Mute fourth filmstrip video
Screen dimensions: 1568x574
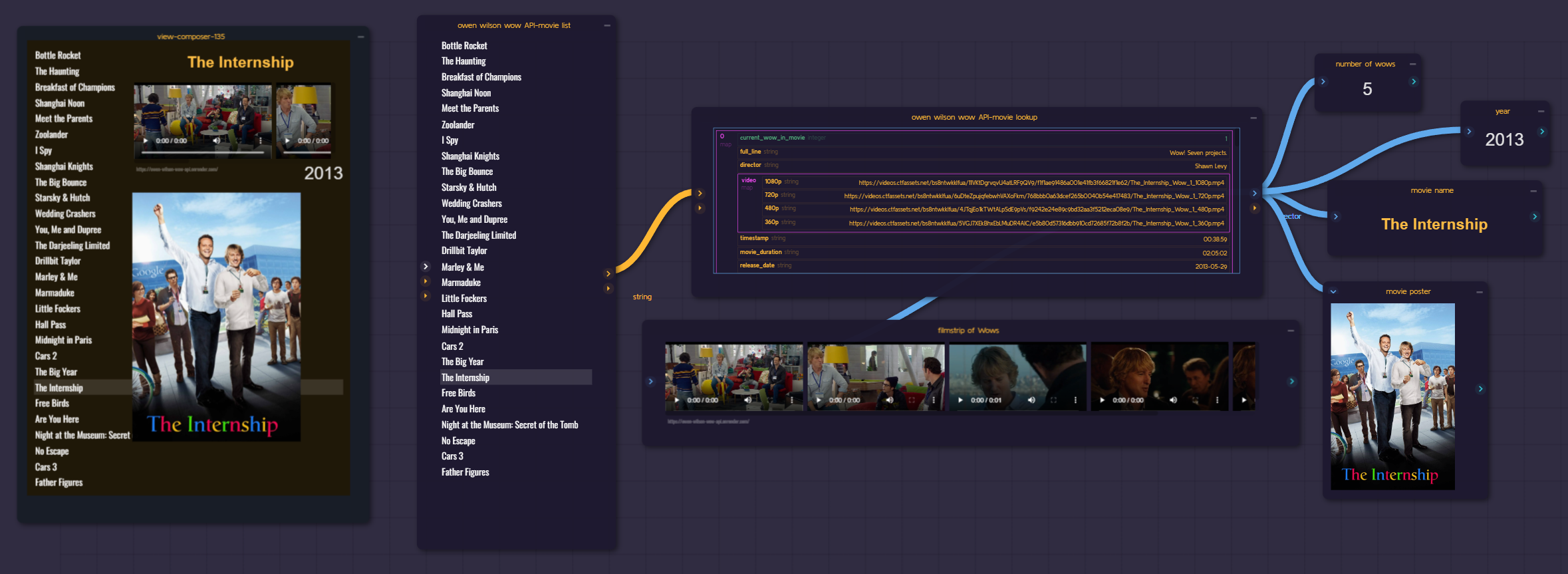pyautogui.click(x=1173, y=400)
